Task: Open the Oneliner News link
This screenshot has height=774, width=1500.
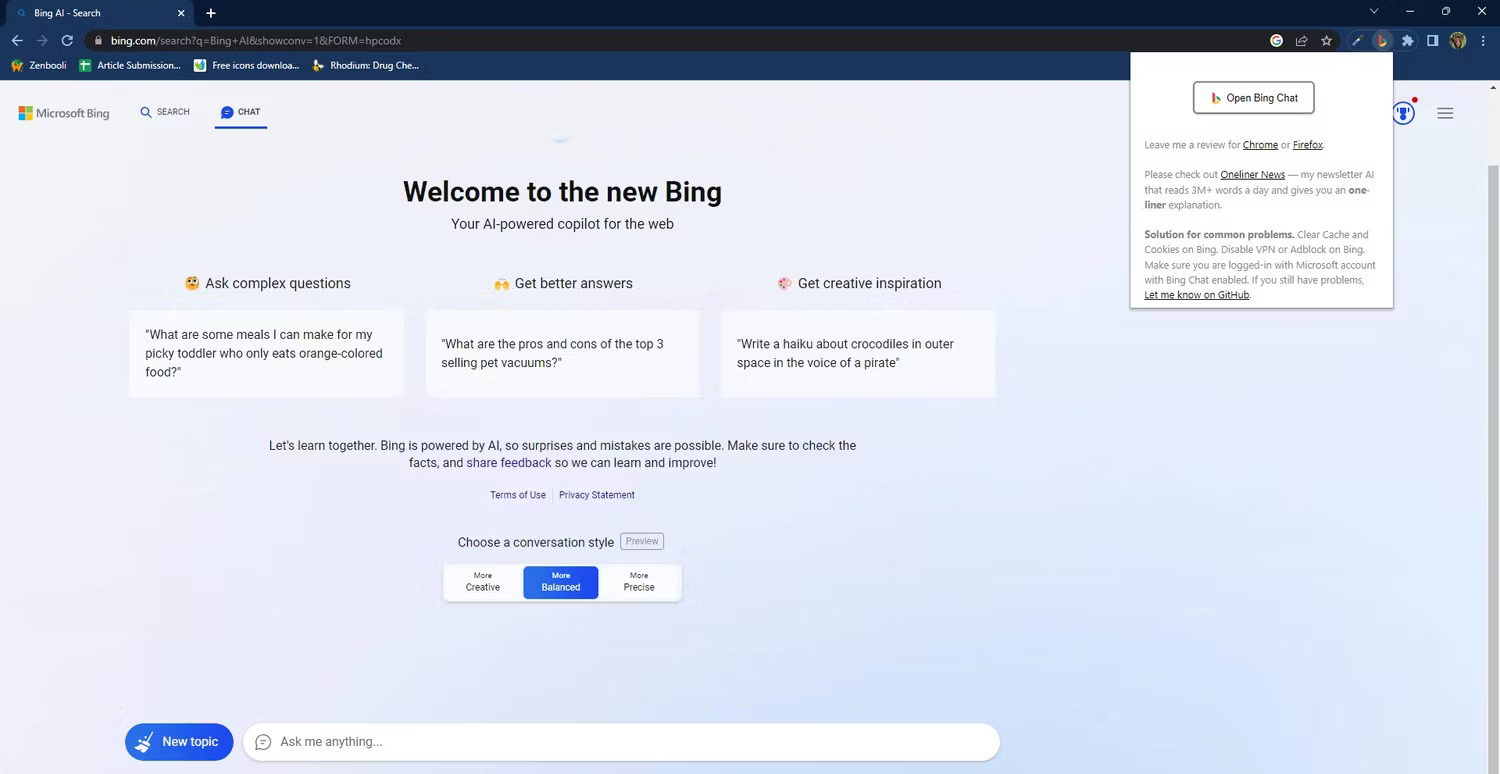Action: [x=1252, y=175]
